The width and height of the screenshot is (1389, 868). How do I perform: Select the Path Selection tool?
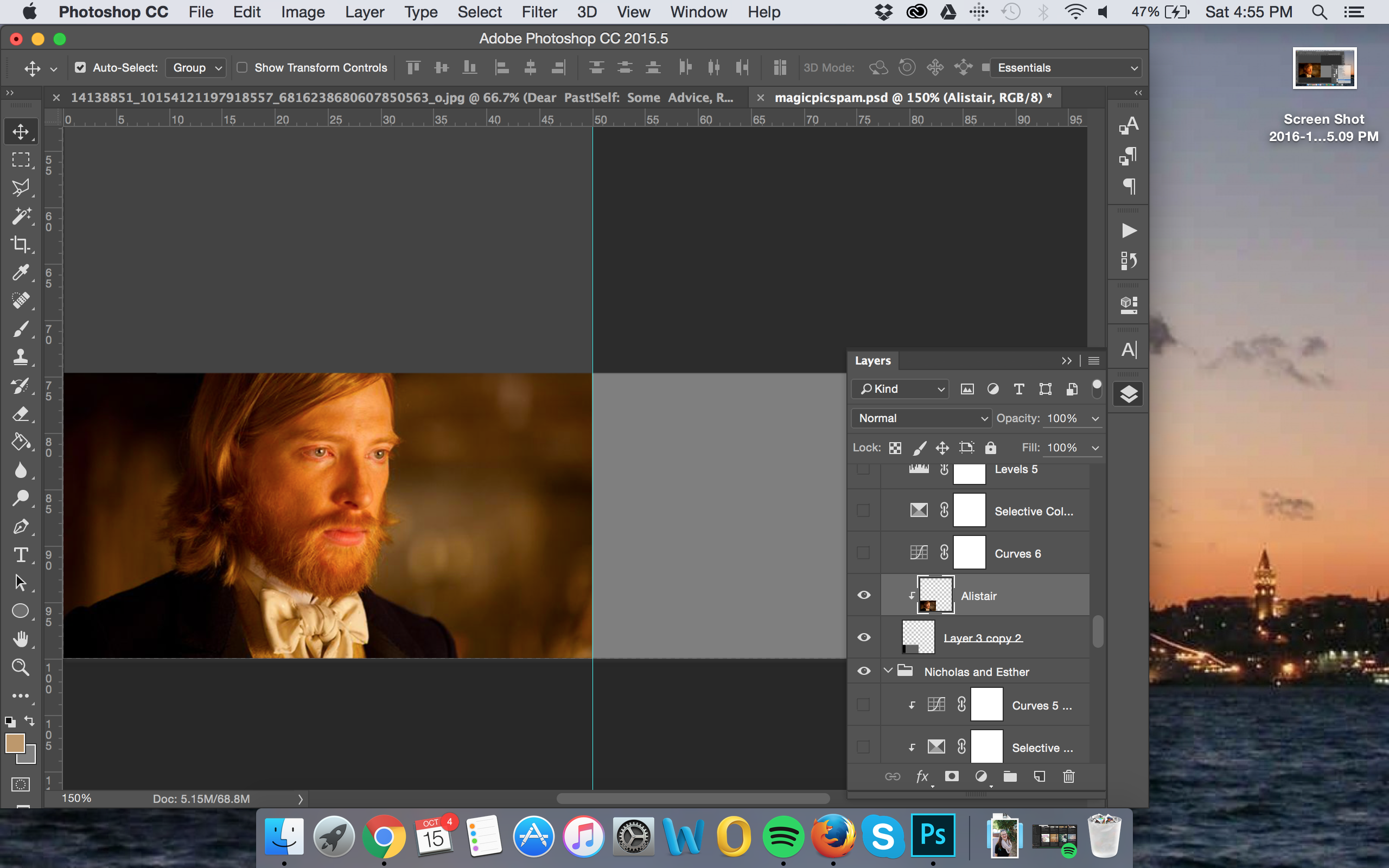(21, 583)
